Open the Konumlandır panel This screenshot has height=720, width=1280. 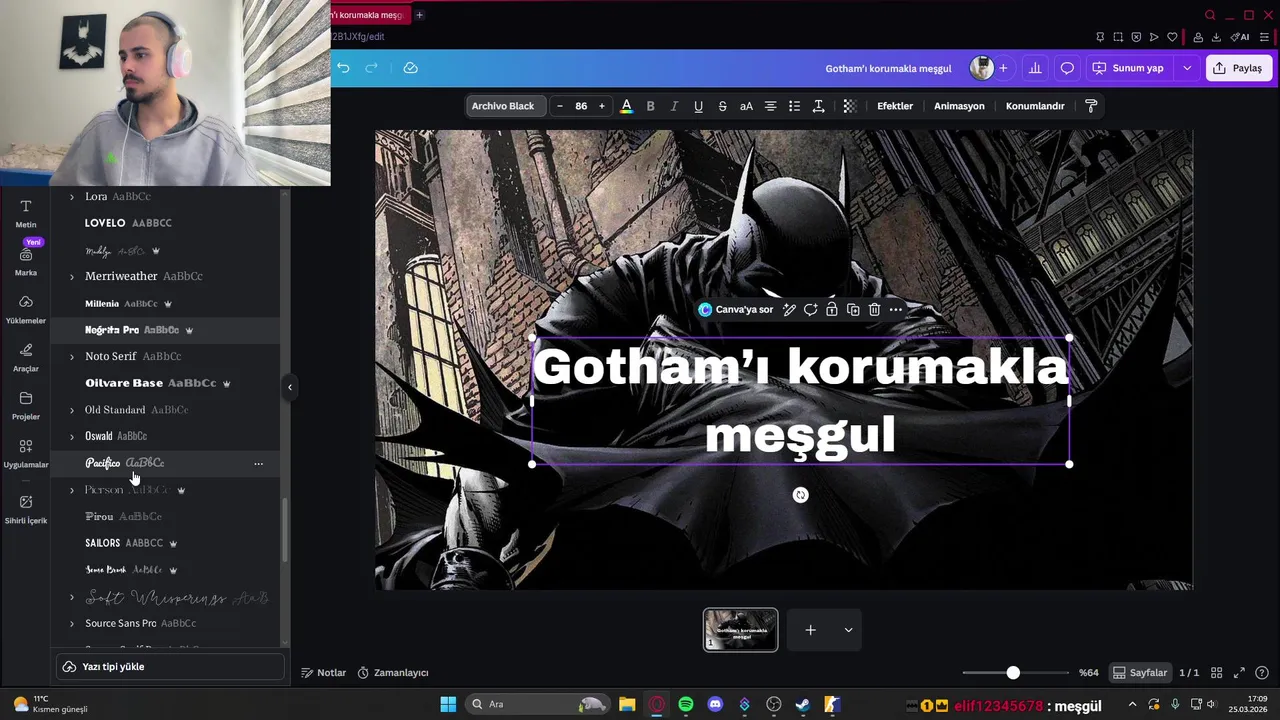tap(1035, 106)
